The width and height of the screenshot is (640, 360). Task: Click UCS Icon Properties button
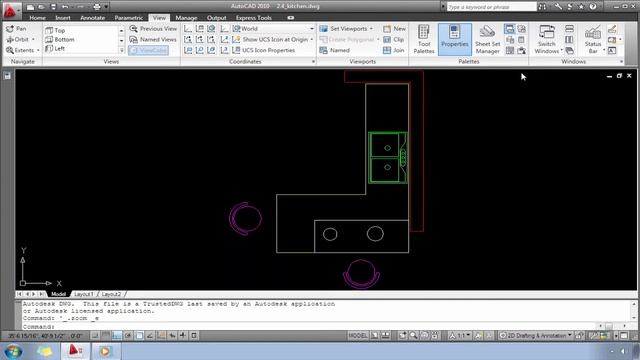click(264, 50)
